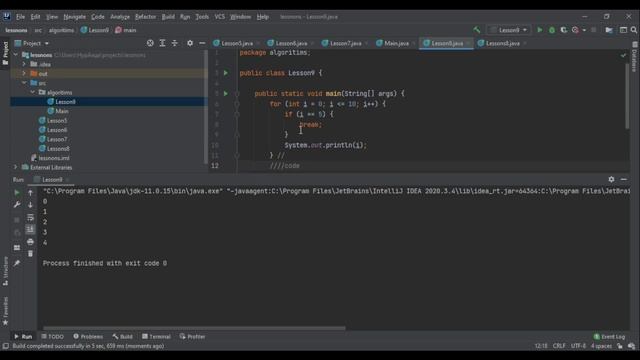Click the console horizontal scrollbar
The height and width of the screenshot is (360, 640).
click(x=194, y=328)
